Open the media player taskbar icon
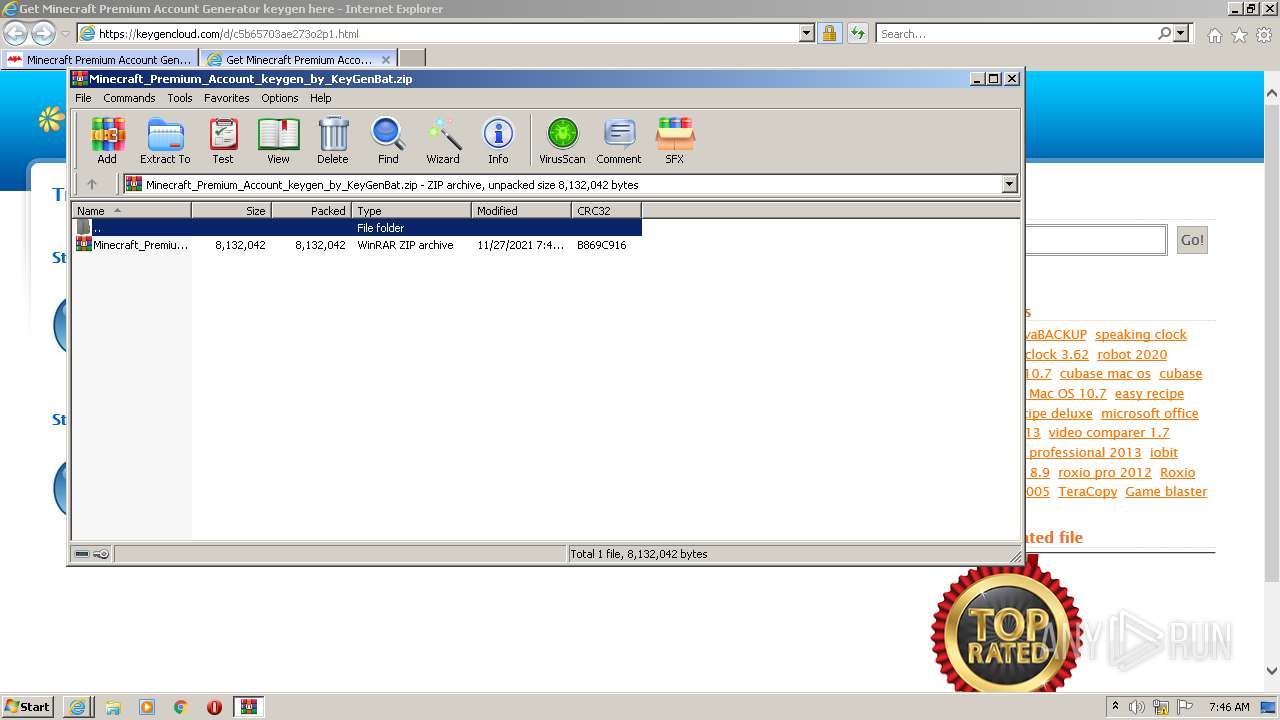Screen dimensions: 1280x720 pyautogui.click(x=147, y=707)
